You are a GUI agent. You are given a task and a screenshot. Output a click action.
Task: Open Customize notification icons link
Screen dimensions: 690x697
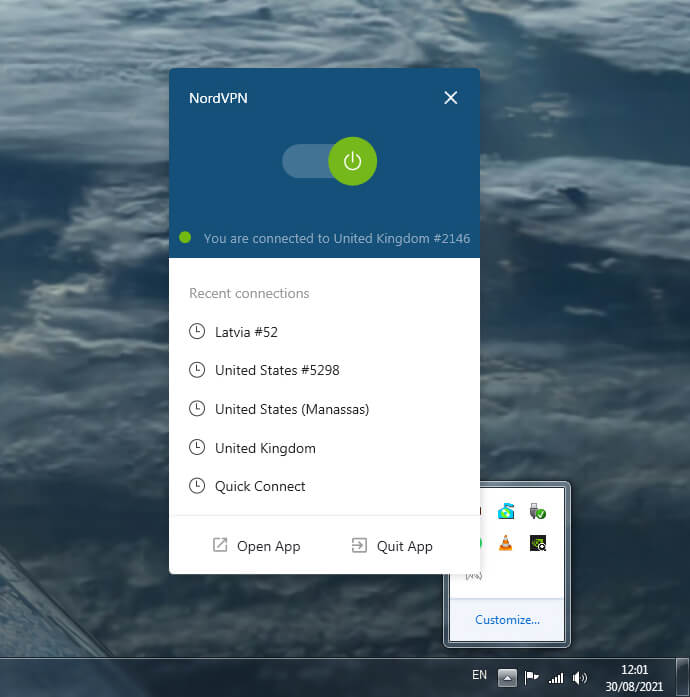pos(507,620)
